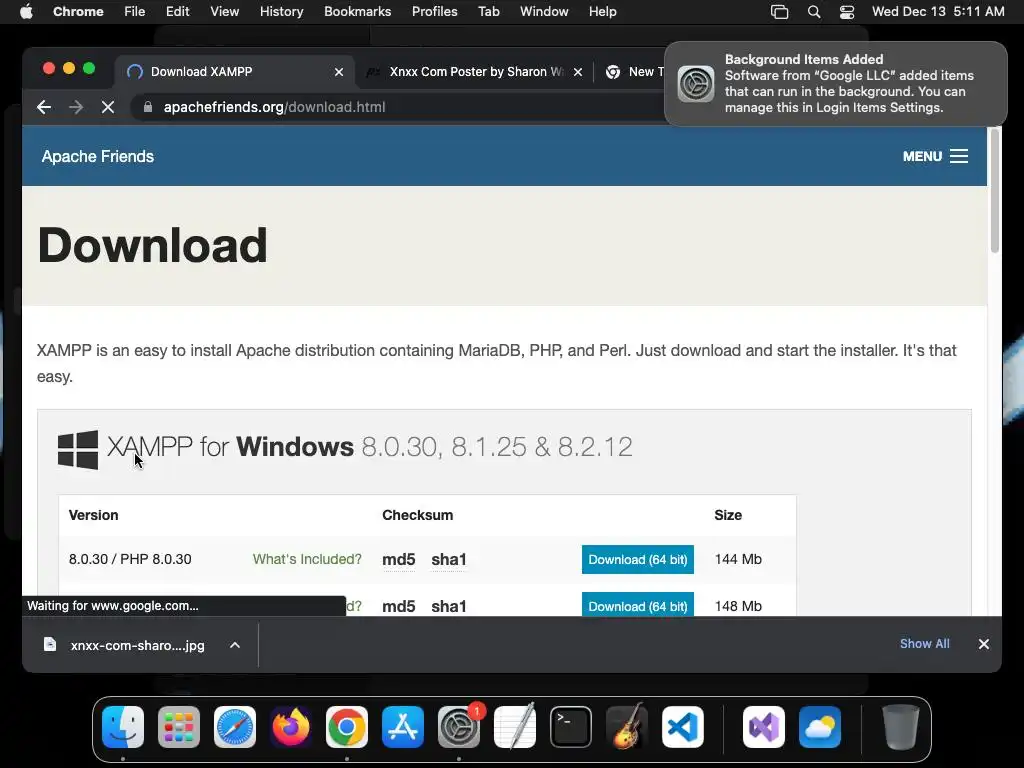Open the File menu
1024x768 pixels.
click(x=135, y=12)
